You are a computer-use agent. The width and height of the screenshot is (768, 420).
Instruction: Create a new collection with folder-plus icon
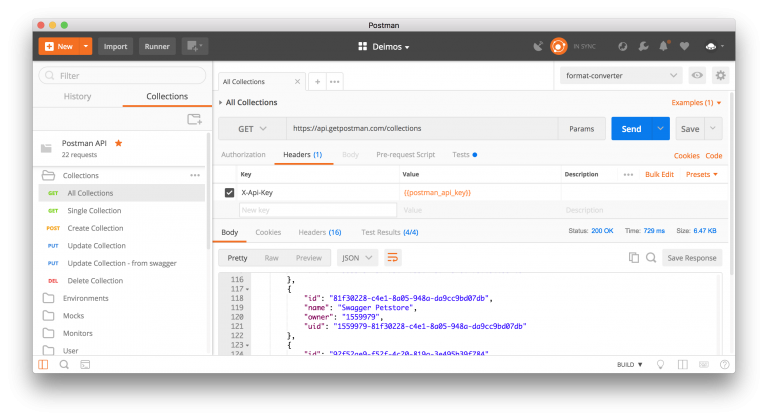pos(194,119)
